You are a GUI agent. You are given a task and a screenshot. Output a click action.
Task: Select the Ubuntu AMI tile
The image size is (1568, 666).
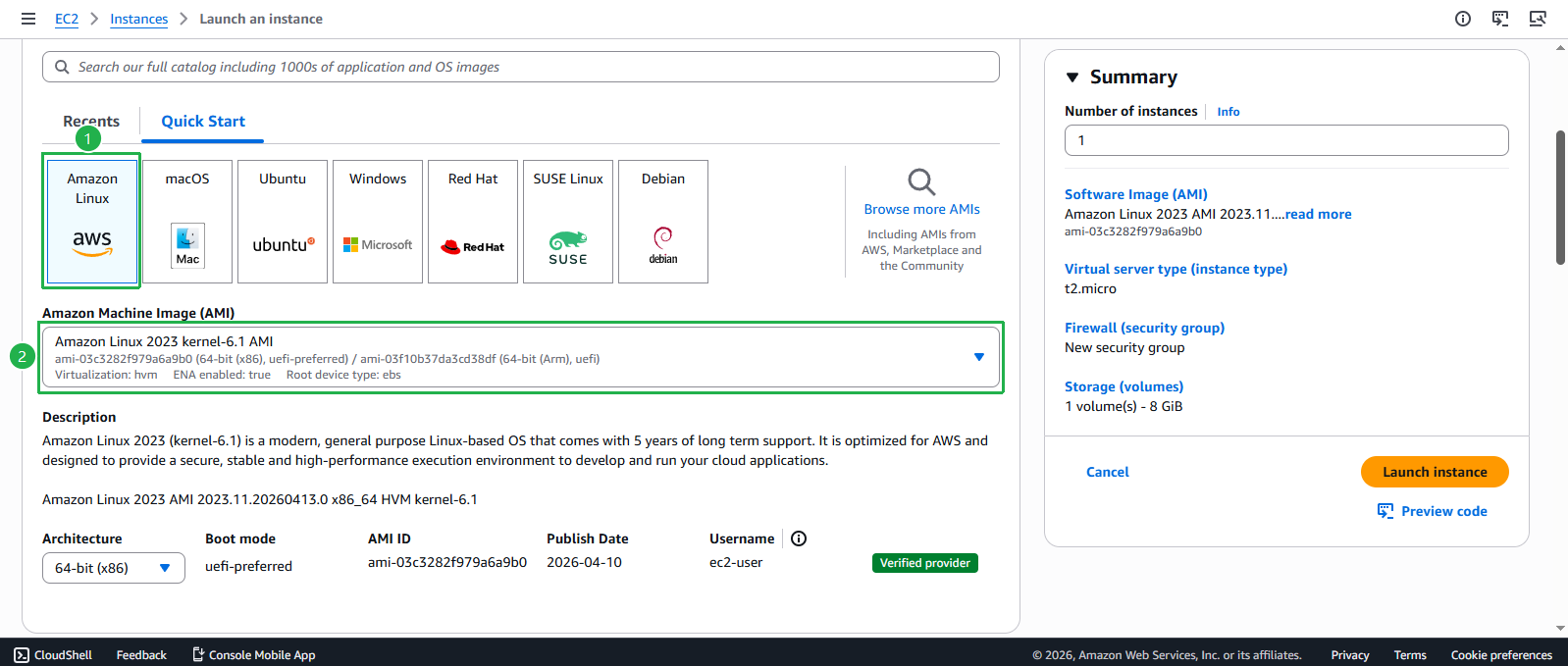click(x=283, y=222)
